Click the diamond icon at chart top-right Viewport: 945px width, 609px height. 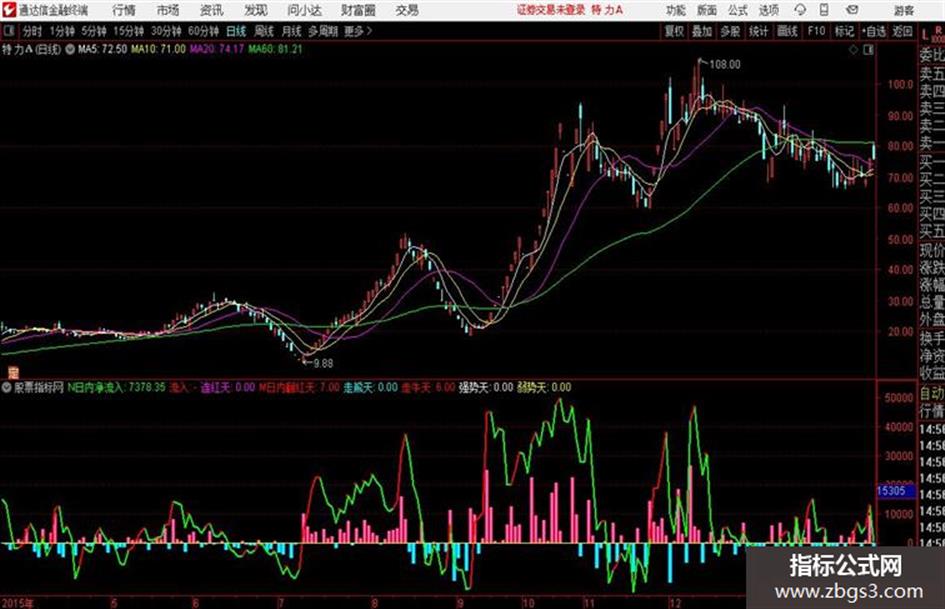click(853, 50)
